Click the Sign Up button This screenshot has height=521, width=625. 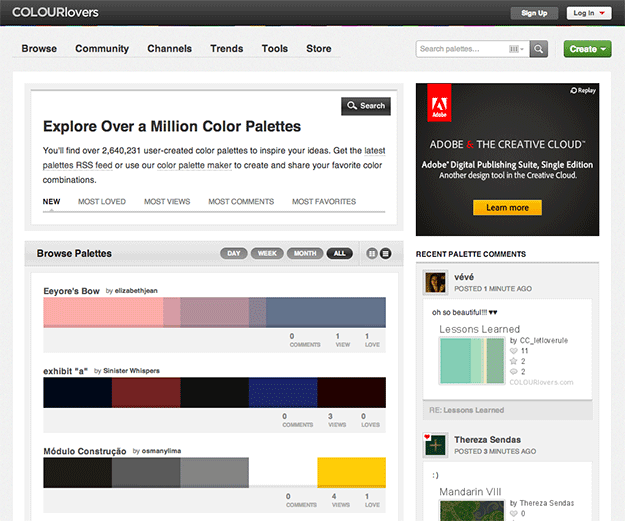[x=535, y=13]
